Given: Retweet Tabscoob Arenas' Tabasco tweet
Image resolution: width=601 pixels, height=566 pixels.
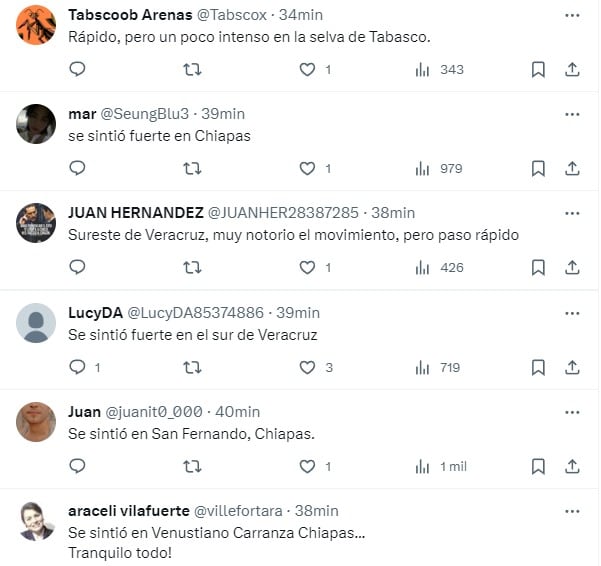Looking at the screenshot, I should 192,69.
